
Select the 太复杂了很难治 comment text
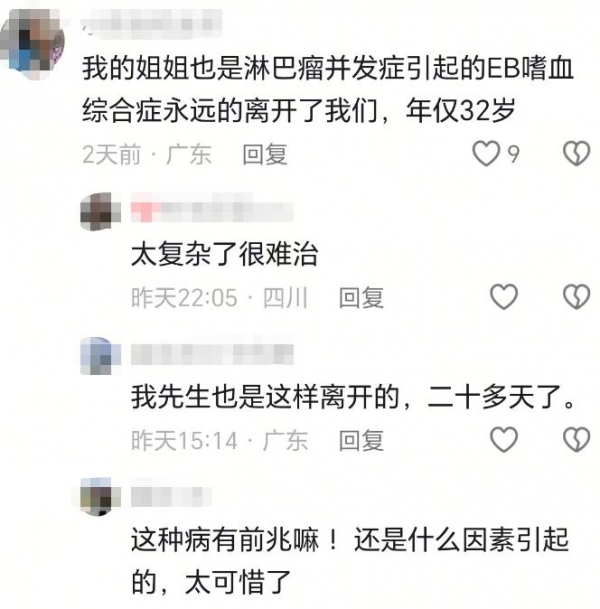224,254
